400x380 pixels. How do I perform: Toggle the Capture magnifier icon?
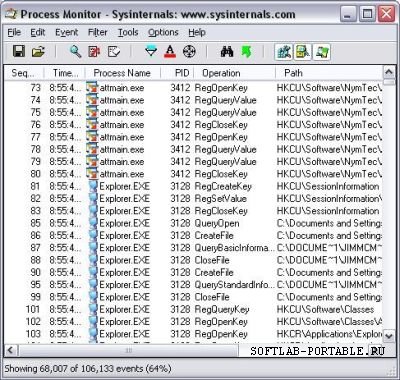(75, 52)
